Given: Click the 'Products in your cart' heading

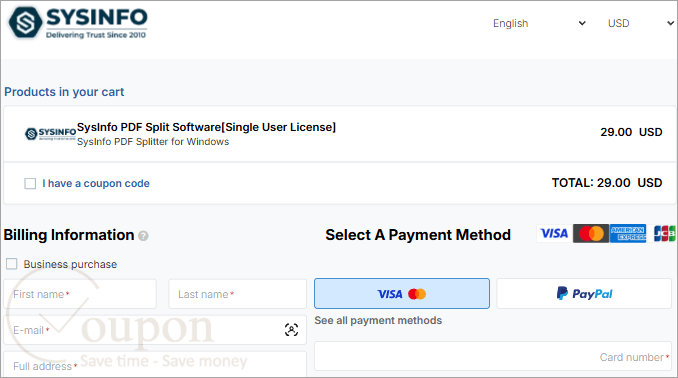Looking at the screenshot, I should pos(64,92).
